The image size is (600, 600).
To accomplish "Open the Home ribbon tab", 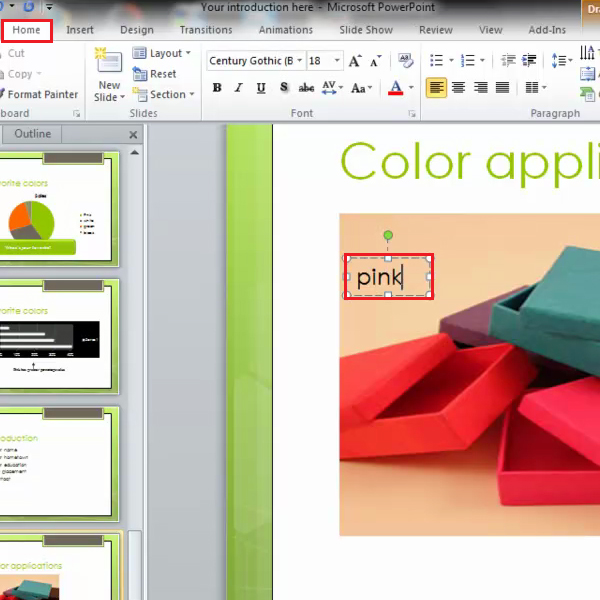I will [26, 30].
